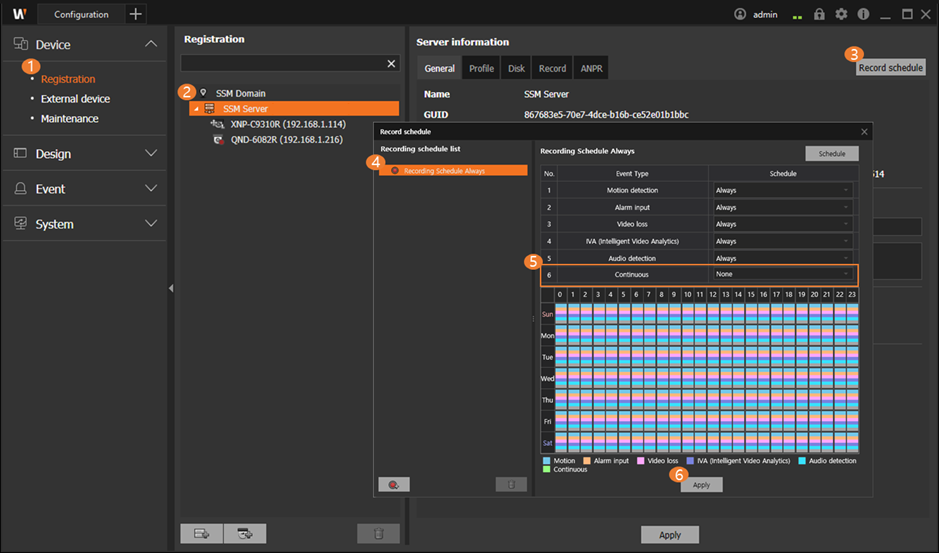The width and height of the screenshot is (939, 553).
Task: Open the Video loss schedule dropdown
Action: (x=782, y=224)
